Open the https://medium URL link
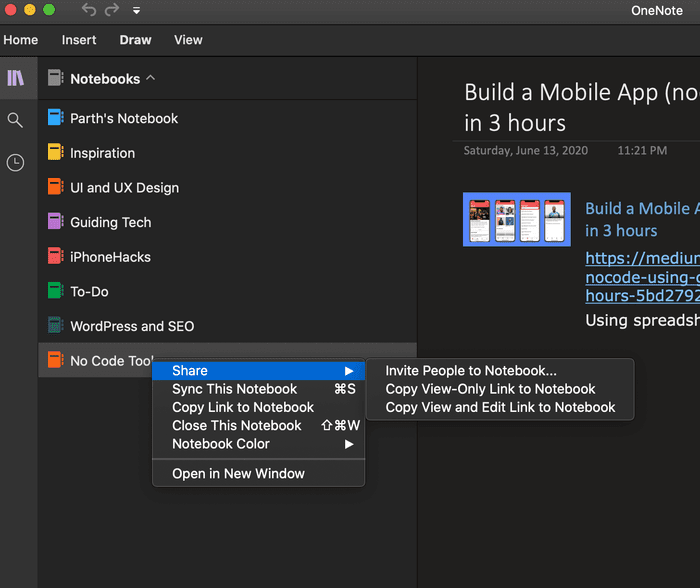 [642, 277]
